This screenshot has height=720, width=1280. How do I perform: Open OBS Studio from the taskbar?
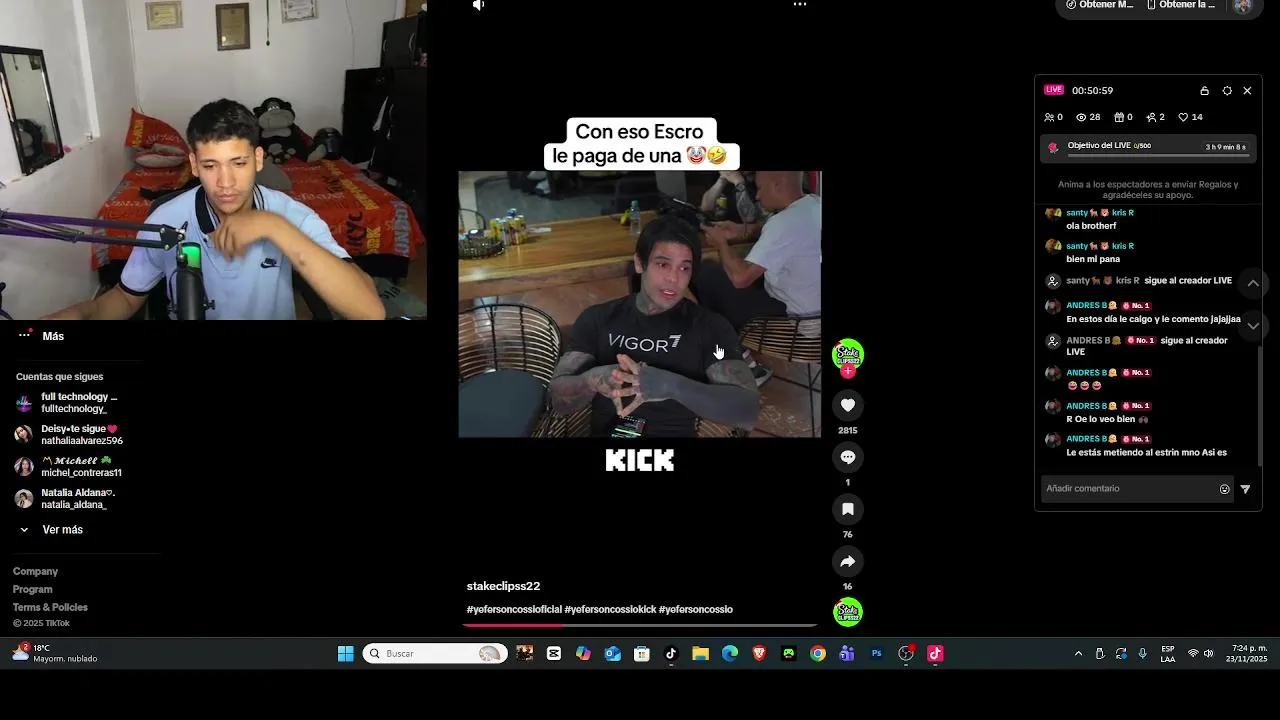906,654
